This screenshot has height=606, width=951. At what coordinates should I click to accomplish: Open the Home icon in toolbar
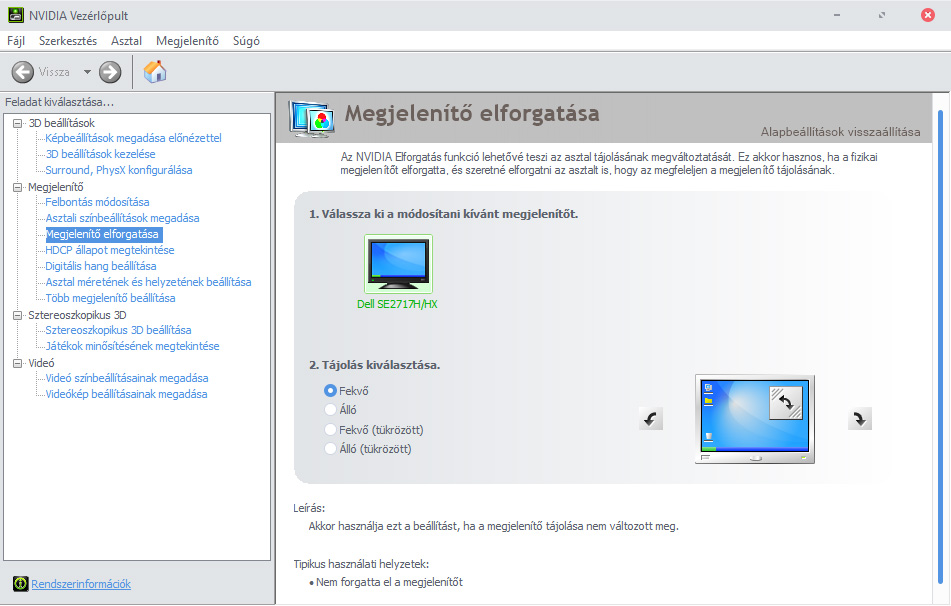click(x=155, y=72)
